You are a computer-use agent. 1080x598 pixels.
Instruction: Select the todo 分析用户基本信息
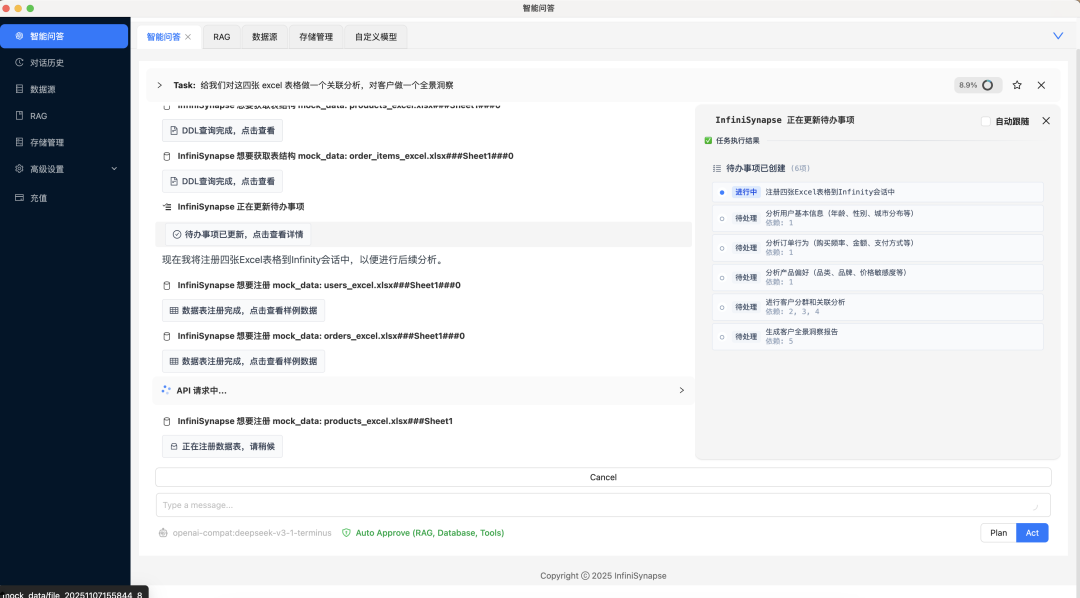[878, 218]
